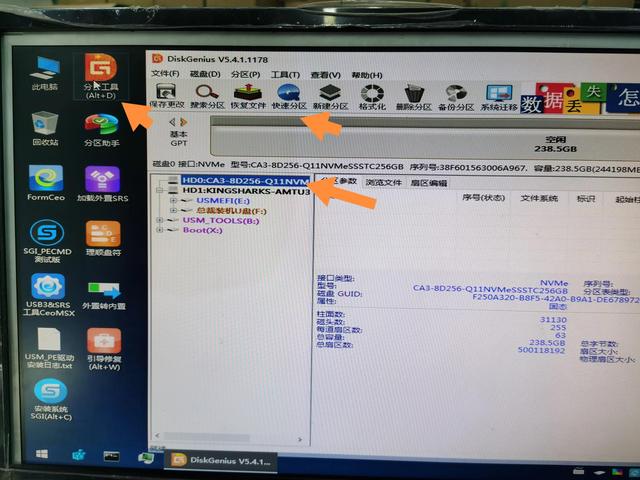The width and height of the screenshot is (640, 480).
Task: Go to next disk with right arrow
Action: 184,122
